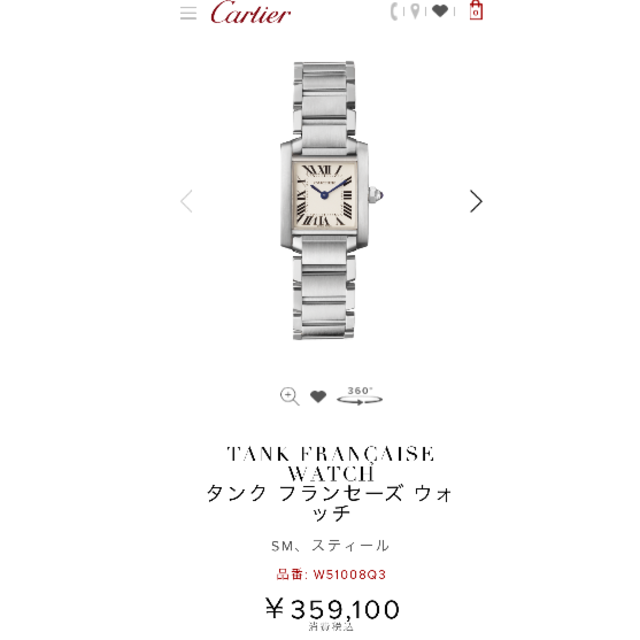Click the watch dial in product photo
Viewport: 640px width, 640px height.
(324, 195)
